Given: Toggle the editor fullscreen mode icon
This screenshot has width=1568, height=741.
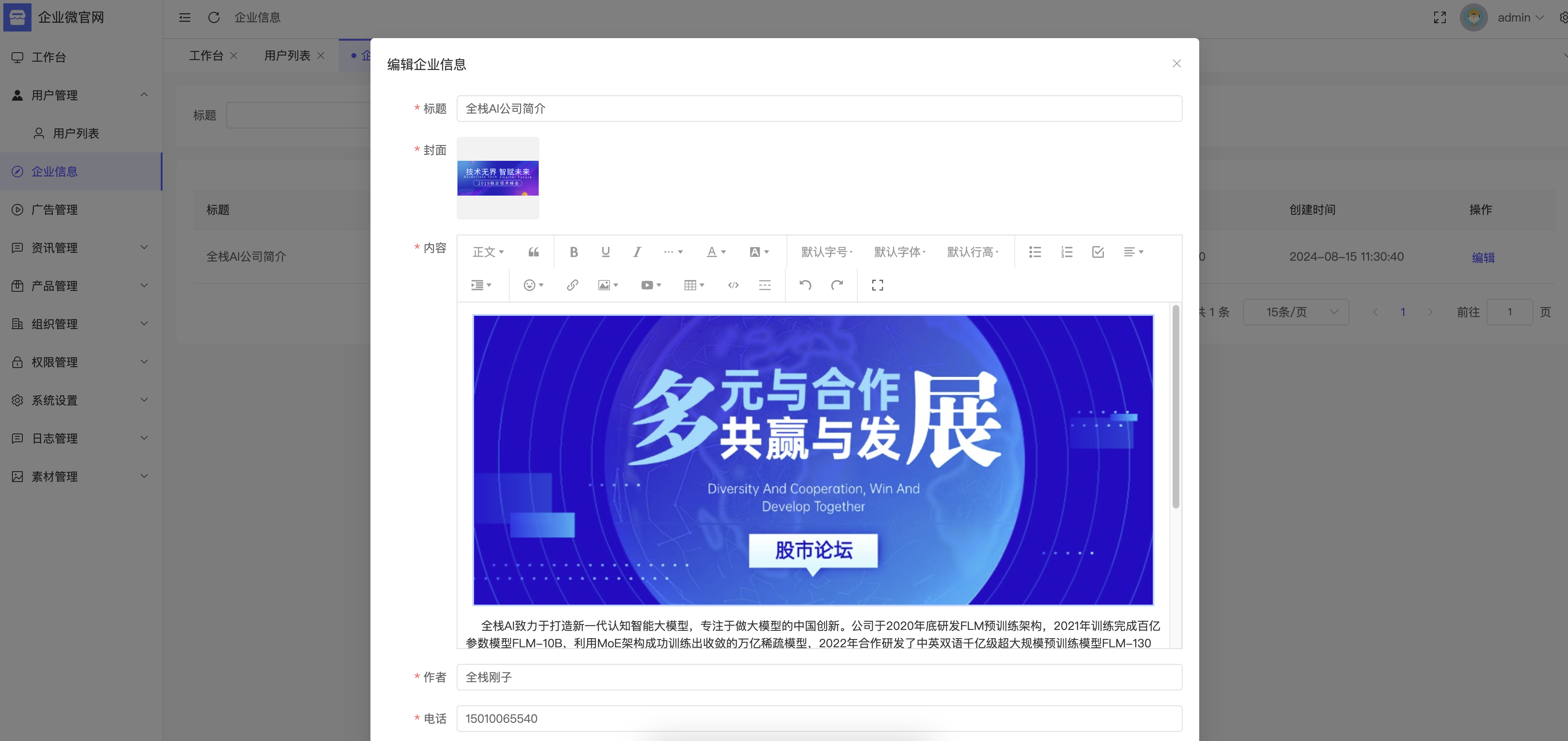Looking at the screenshot, I should tap(877, 285).
